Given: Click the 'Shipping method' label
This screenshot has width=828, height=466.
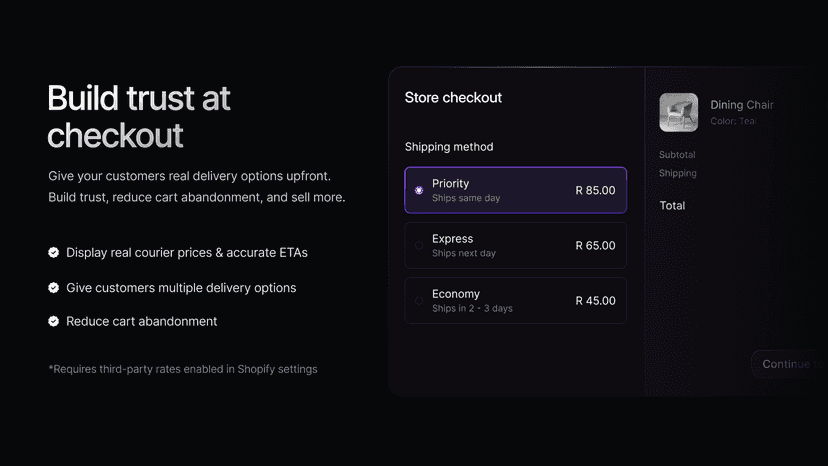Looking at the screenshot, I should click(x=449, y=147).
